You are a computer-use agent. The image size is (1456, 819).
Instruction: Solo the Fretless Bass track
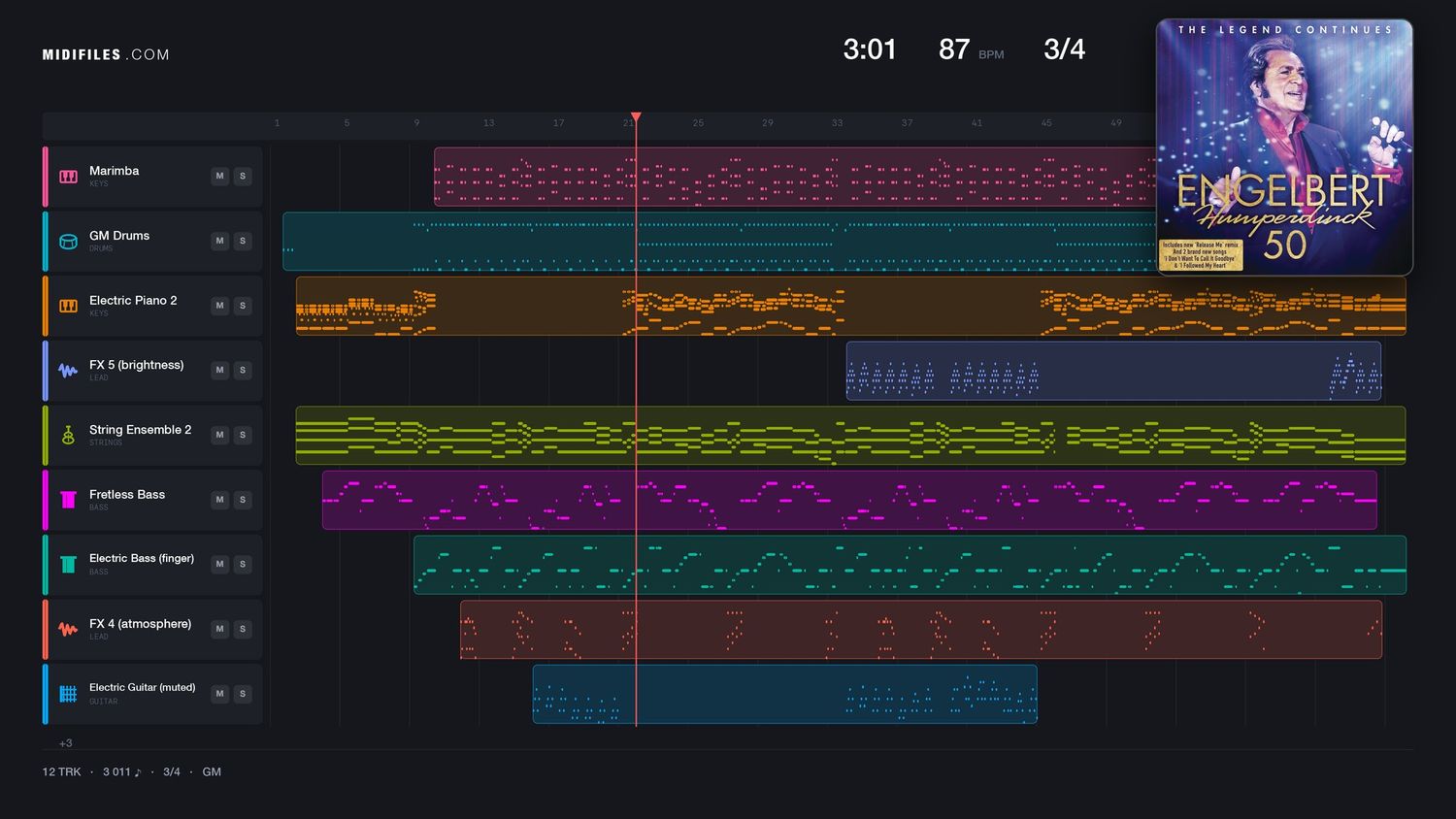pyautogui.click(x=243, y=500)
